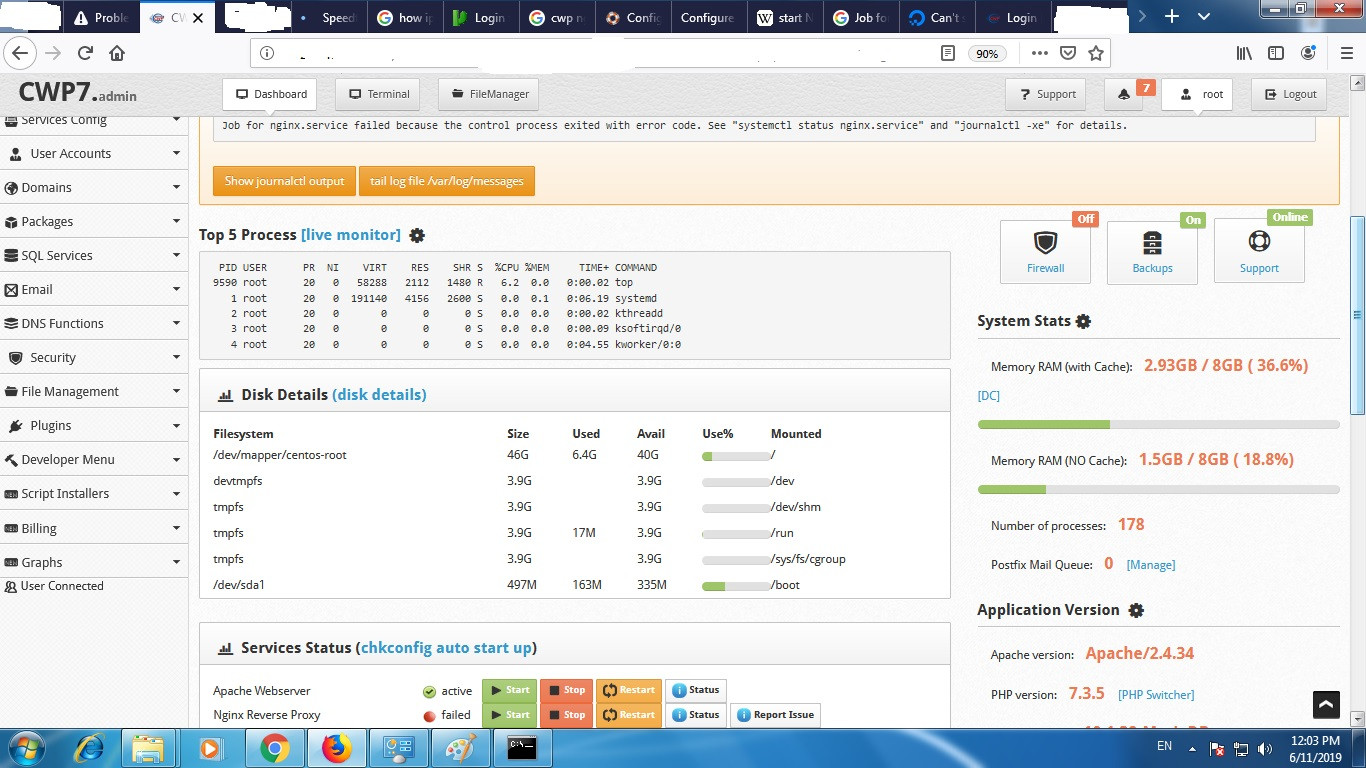Click the Application Version gear icon
This screenshot has width=1366, height=768.
1136,610
